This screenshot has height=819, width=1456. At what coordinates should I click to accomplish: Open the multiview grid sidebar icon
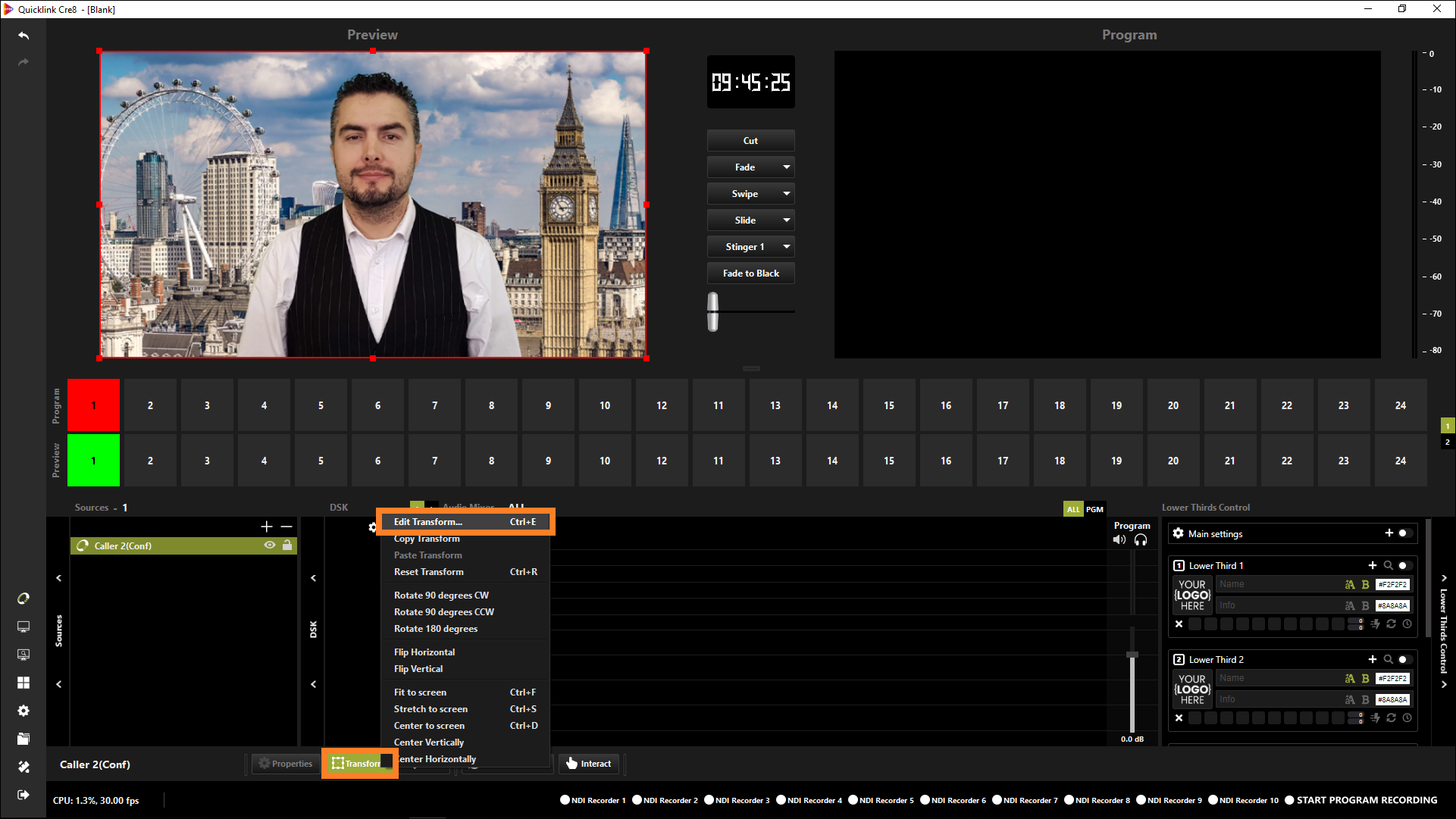pyautogui.click(x=23, y=683)
